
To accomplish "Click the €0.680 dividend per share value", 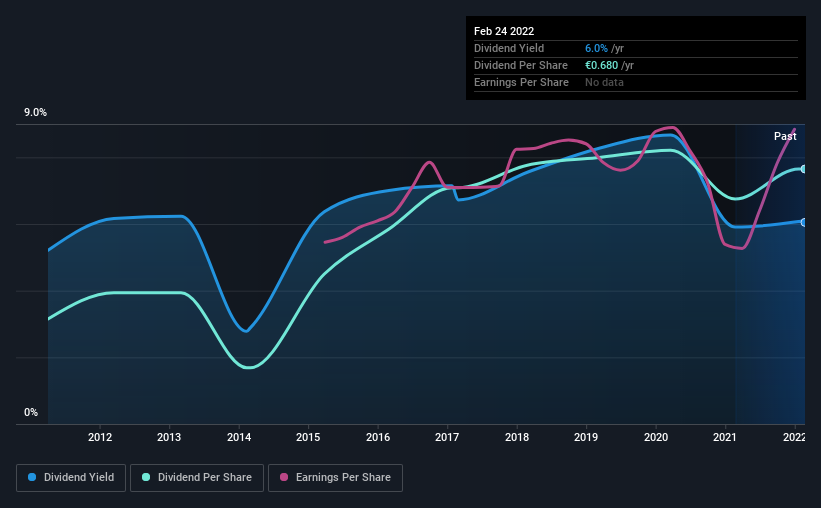I will tap(602, 65).
